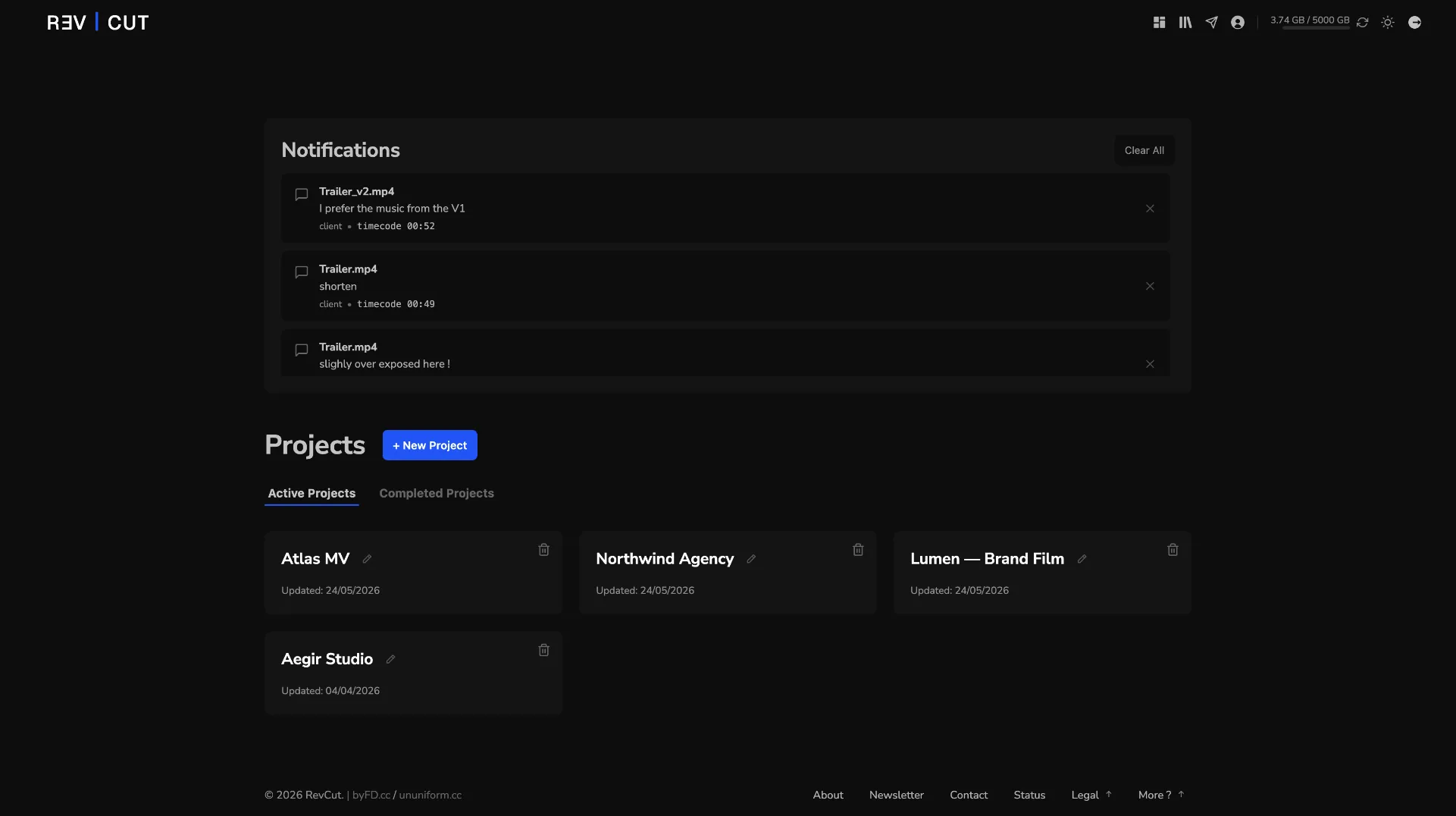
Task: Click the storage usage progress bar
Action: pos(1316,28)
